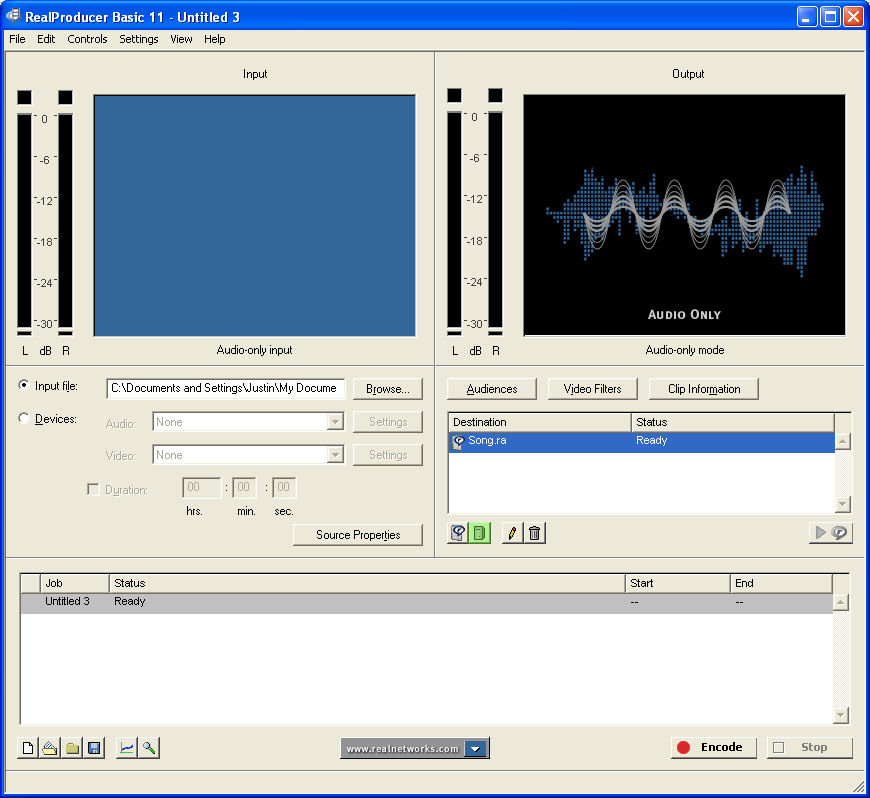The width and height of the screenshot is (870, 798).
Task: Click the green add server destination icon
Action: coord(480,533)
